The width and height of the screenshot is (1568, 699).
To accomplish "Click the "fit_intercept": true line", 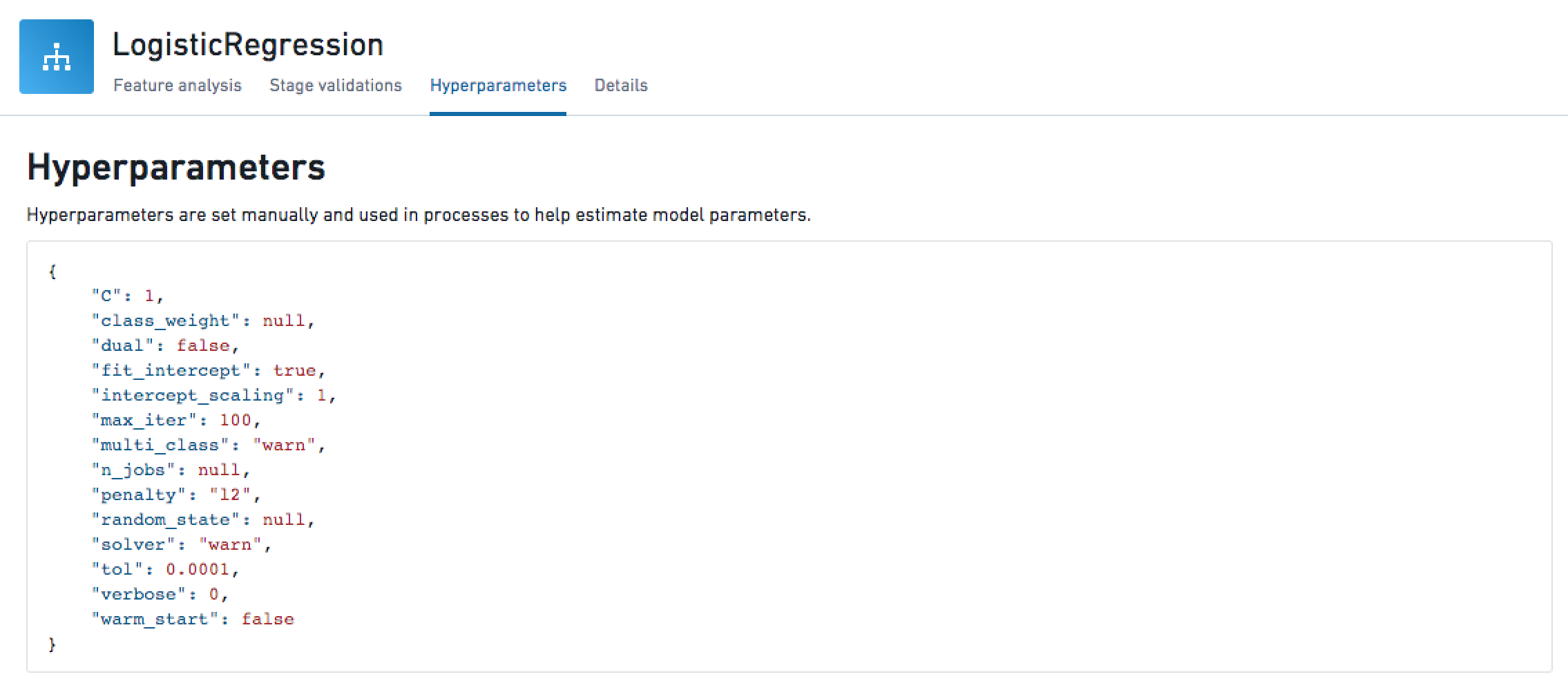I will click(x=208, y=371).
